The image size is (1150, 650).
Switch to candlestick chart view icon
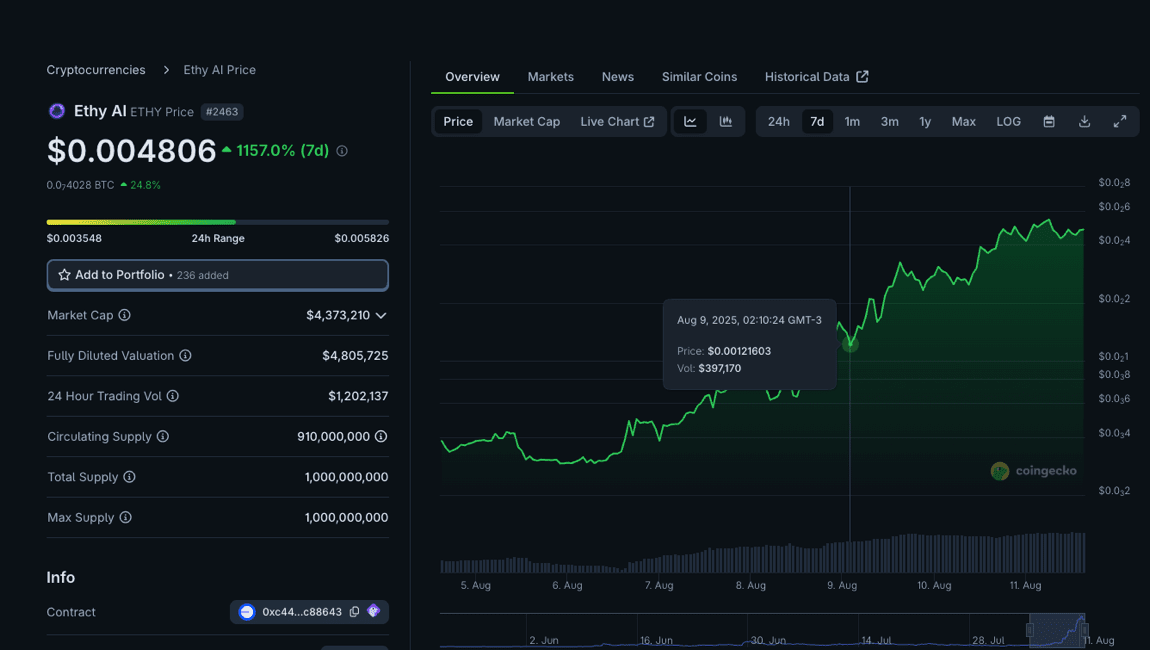[x=726, y=121]
